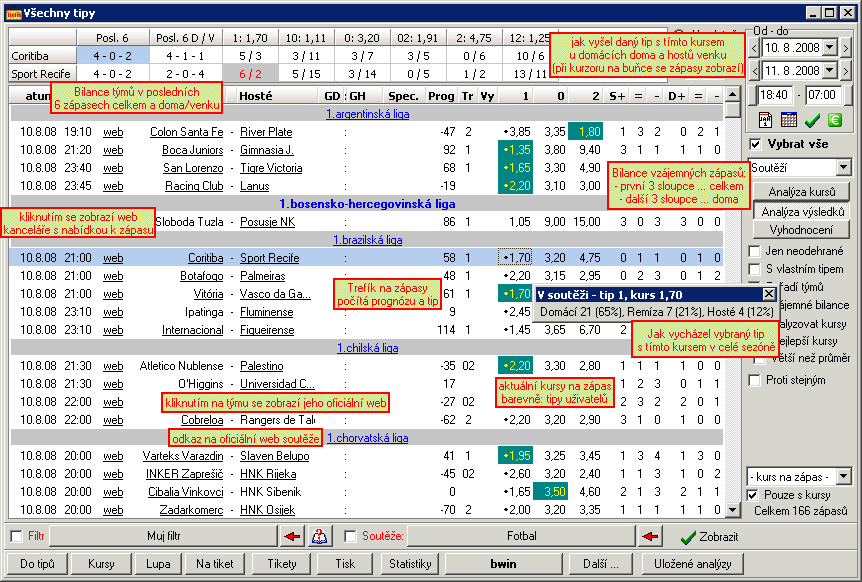Viewport: 862px width, 582px height.
Task: Open the 1.brazilská liga link
Action: (367, 240)
